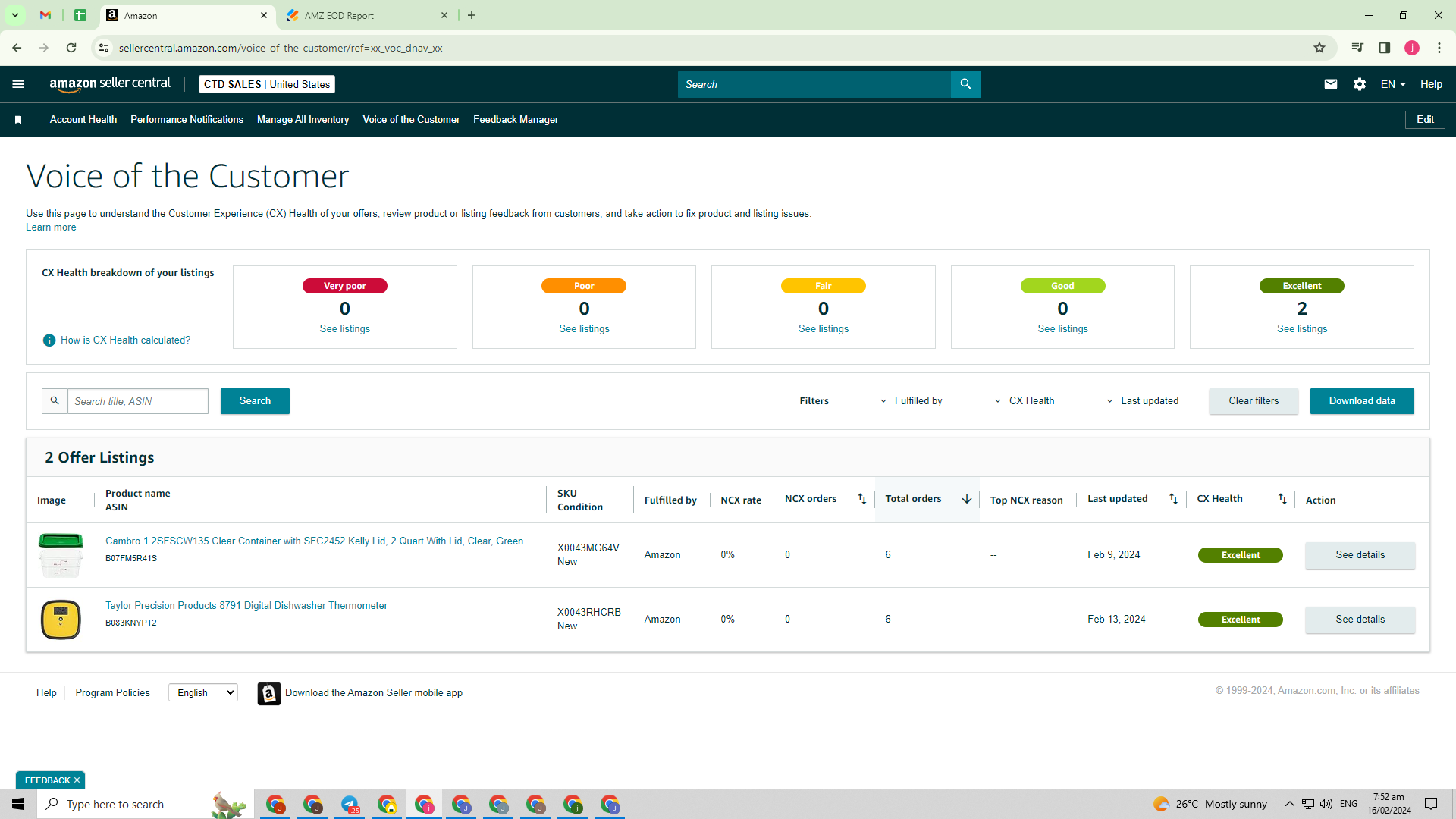See listings under Poor

[x=584, y=329]
